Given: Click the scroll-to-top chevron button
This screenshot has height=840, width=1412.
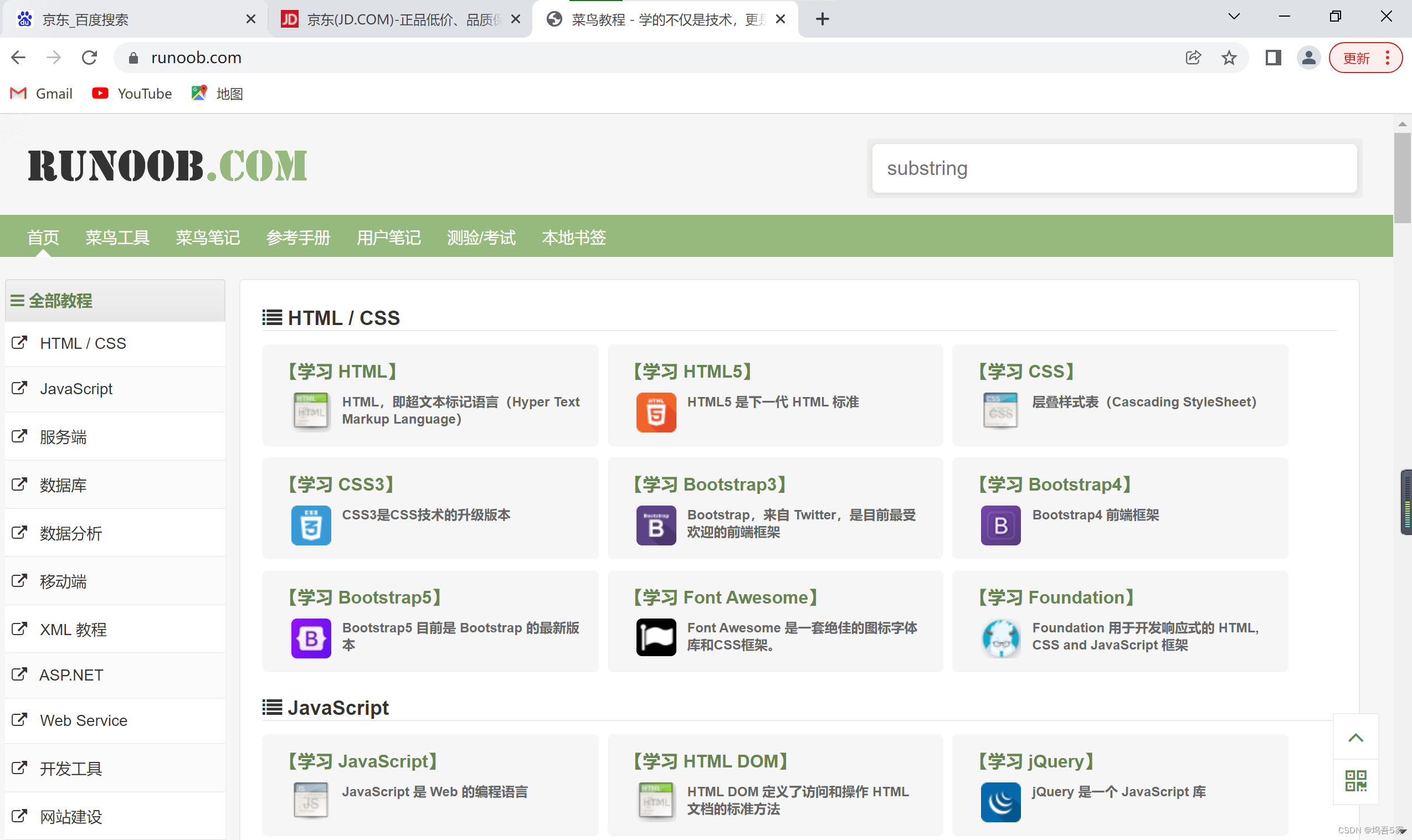Looking at the screenshot, I should click(x=1355, y=737).
